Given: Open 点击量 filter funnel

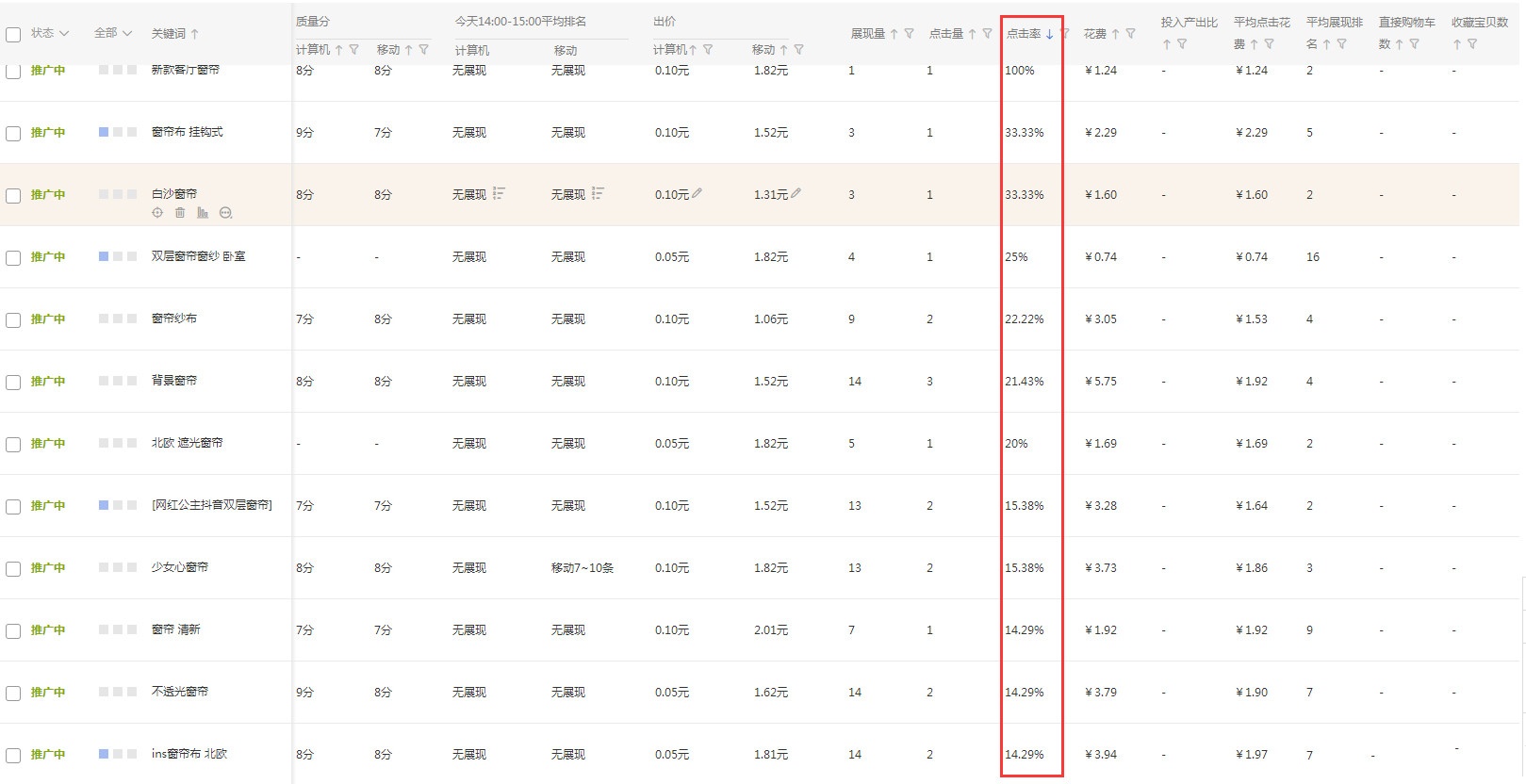Looking at the screenshot, I should [987, 34].
